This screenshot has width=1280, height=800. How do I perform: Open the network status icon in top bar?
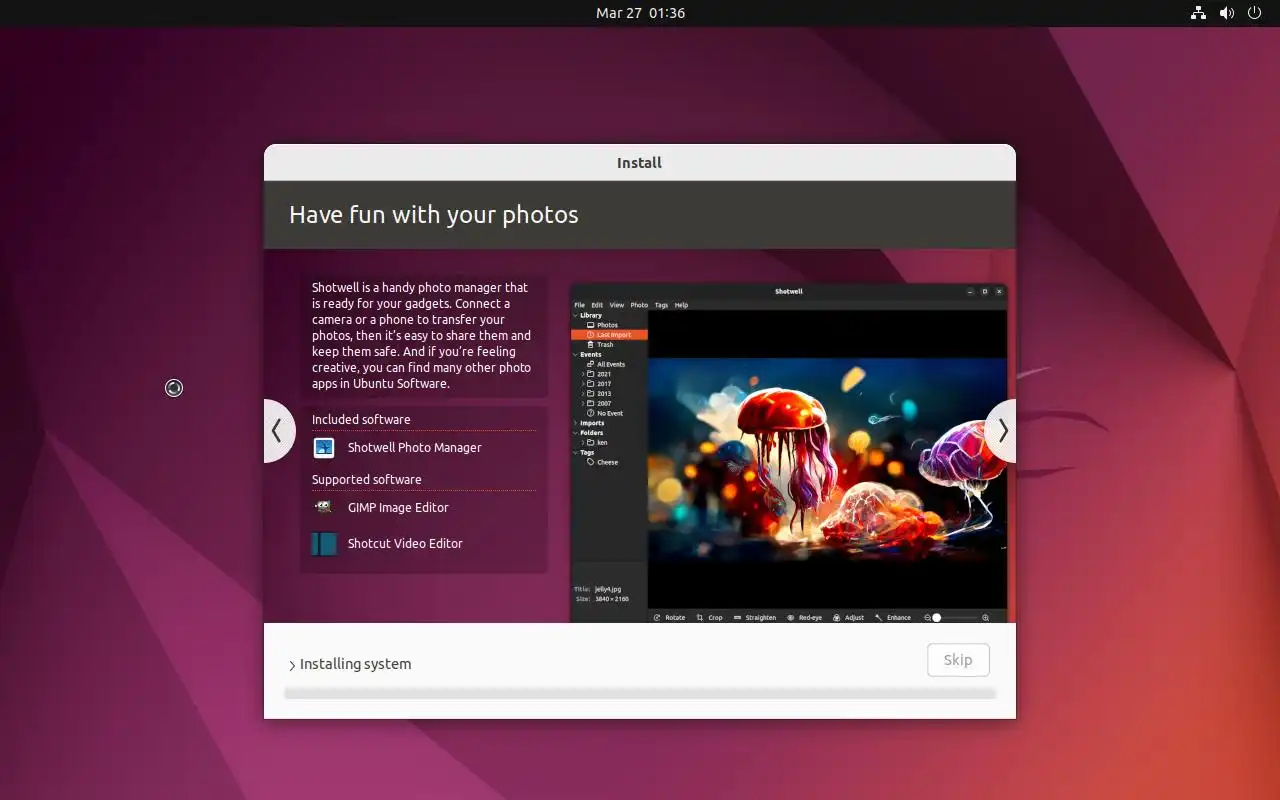point(1198,13)
